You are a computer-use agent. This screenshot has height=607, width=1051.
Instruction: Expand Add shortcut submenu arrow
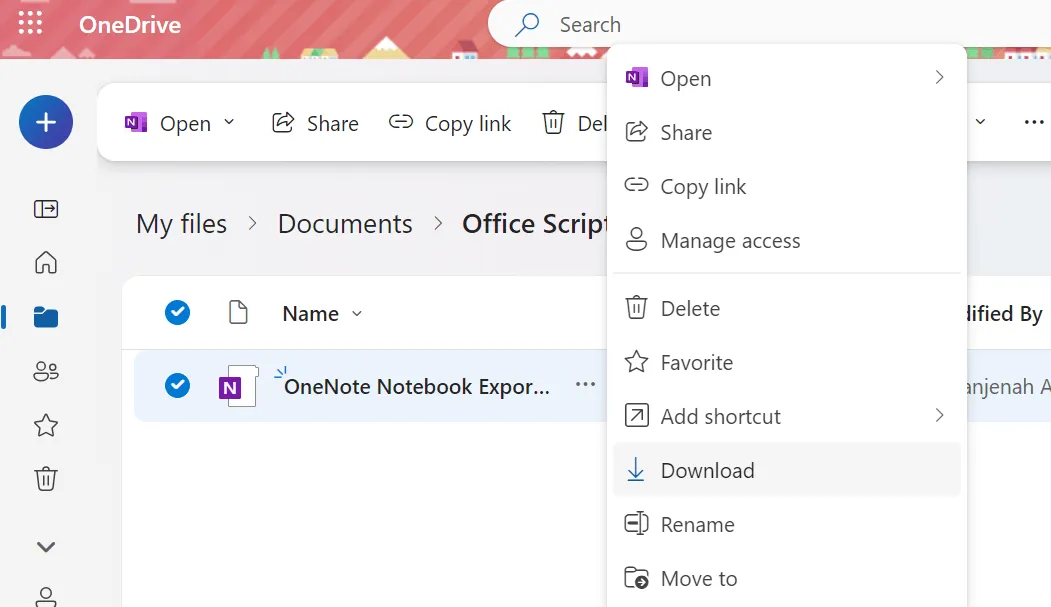(940, 415)
